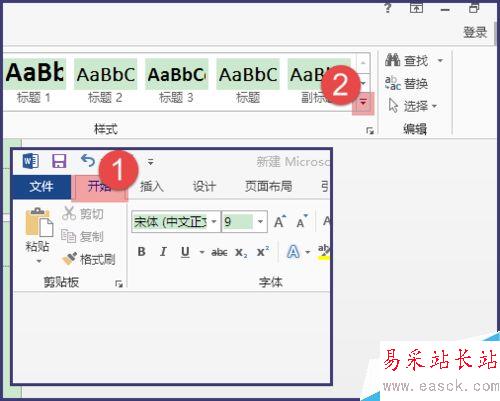Switch to the 页面布局 layout tab

click(269, 186)
